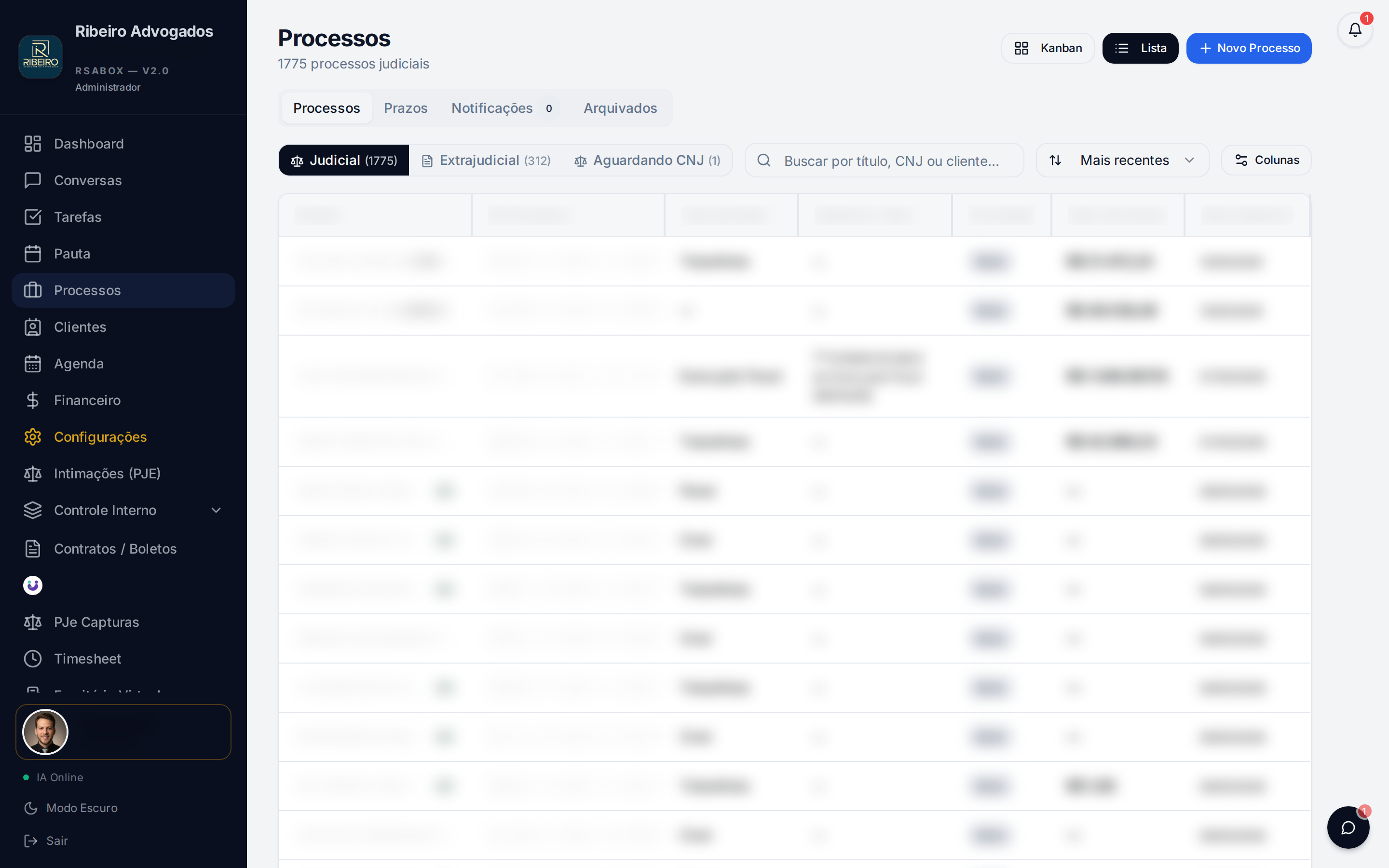Switch to Kanban view
Screen dimensions: 1389x868
pyautogui.click(x=1048, y=48)
